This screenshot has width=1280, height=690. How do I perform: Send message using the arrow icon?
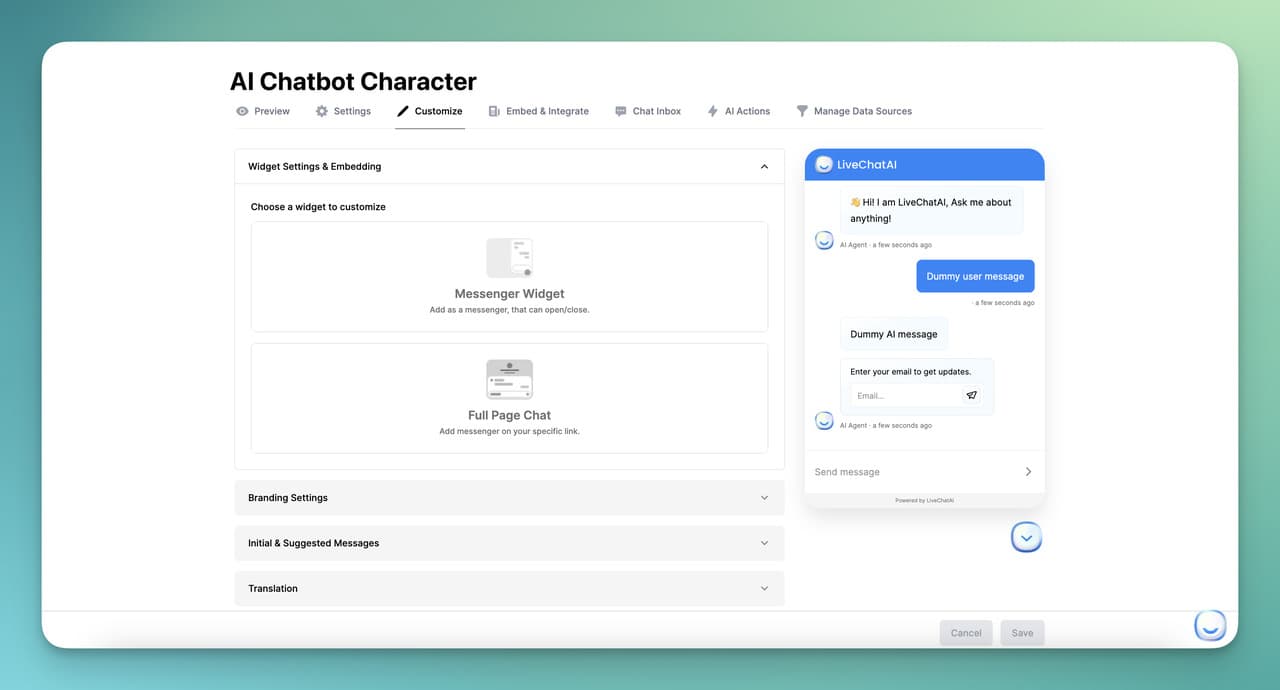point(1028,472)
